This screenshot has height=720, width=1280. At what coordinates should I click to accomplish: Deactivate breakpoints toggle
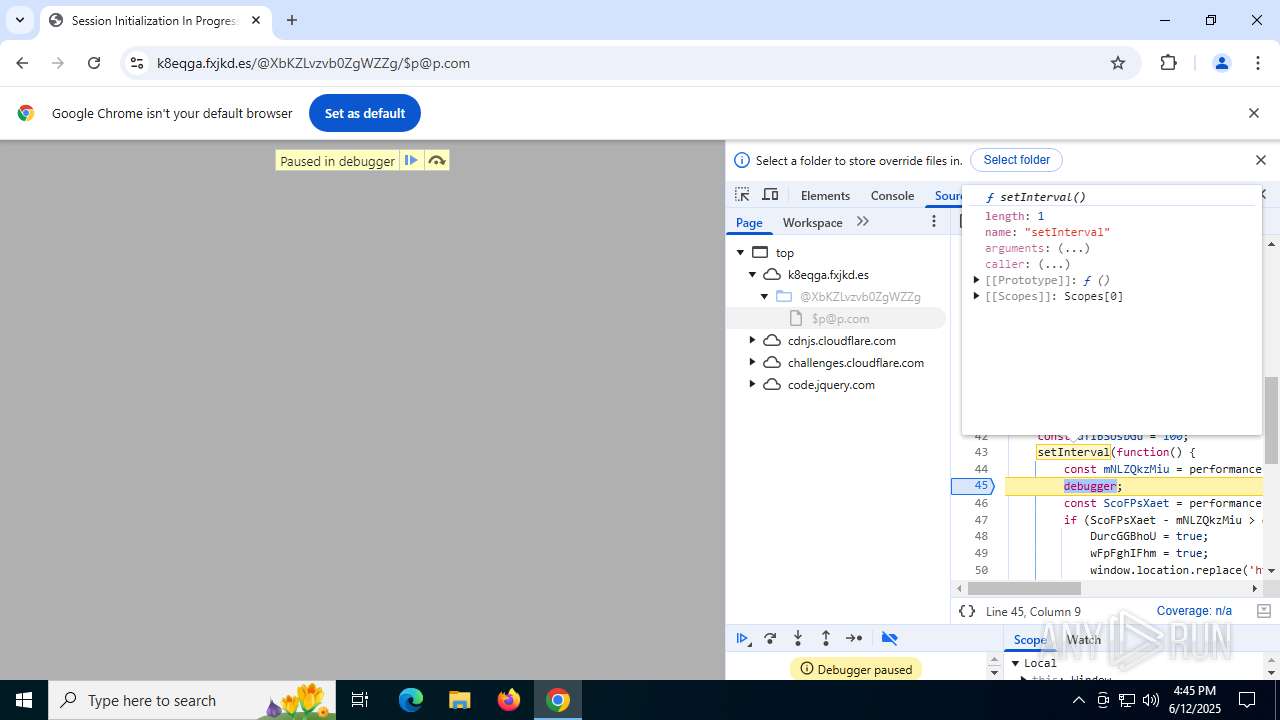(889, 638)
